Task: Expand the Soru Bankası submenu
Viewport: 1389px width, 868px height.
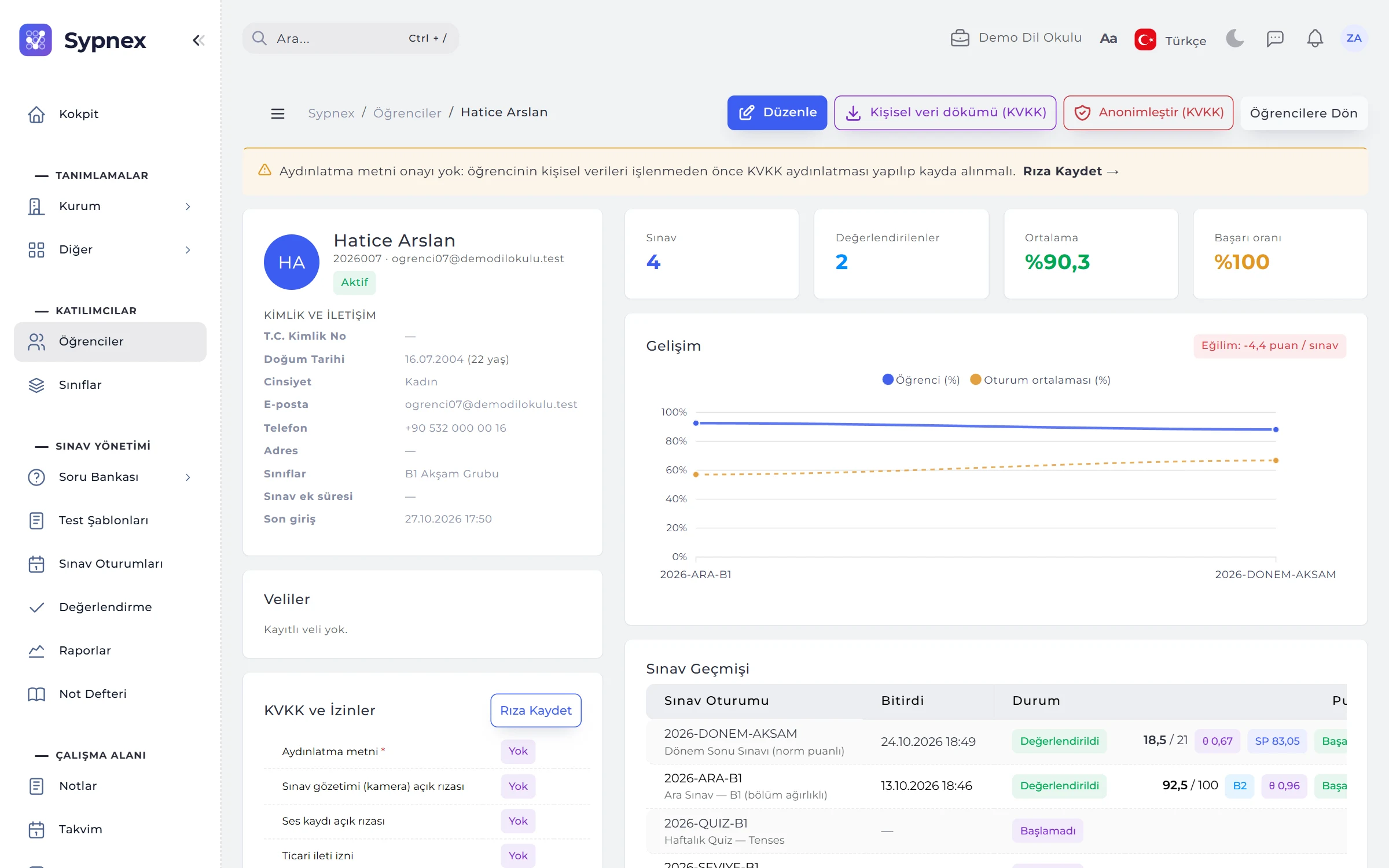Action: [110, 477]
